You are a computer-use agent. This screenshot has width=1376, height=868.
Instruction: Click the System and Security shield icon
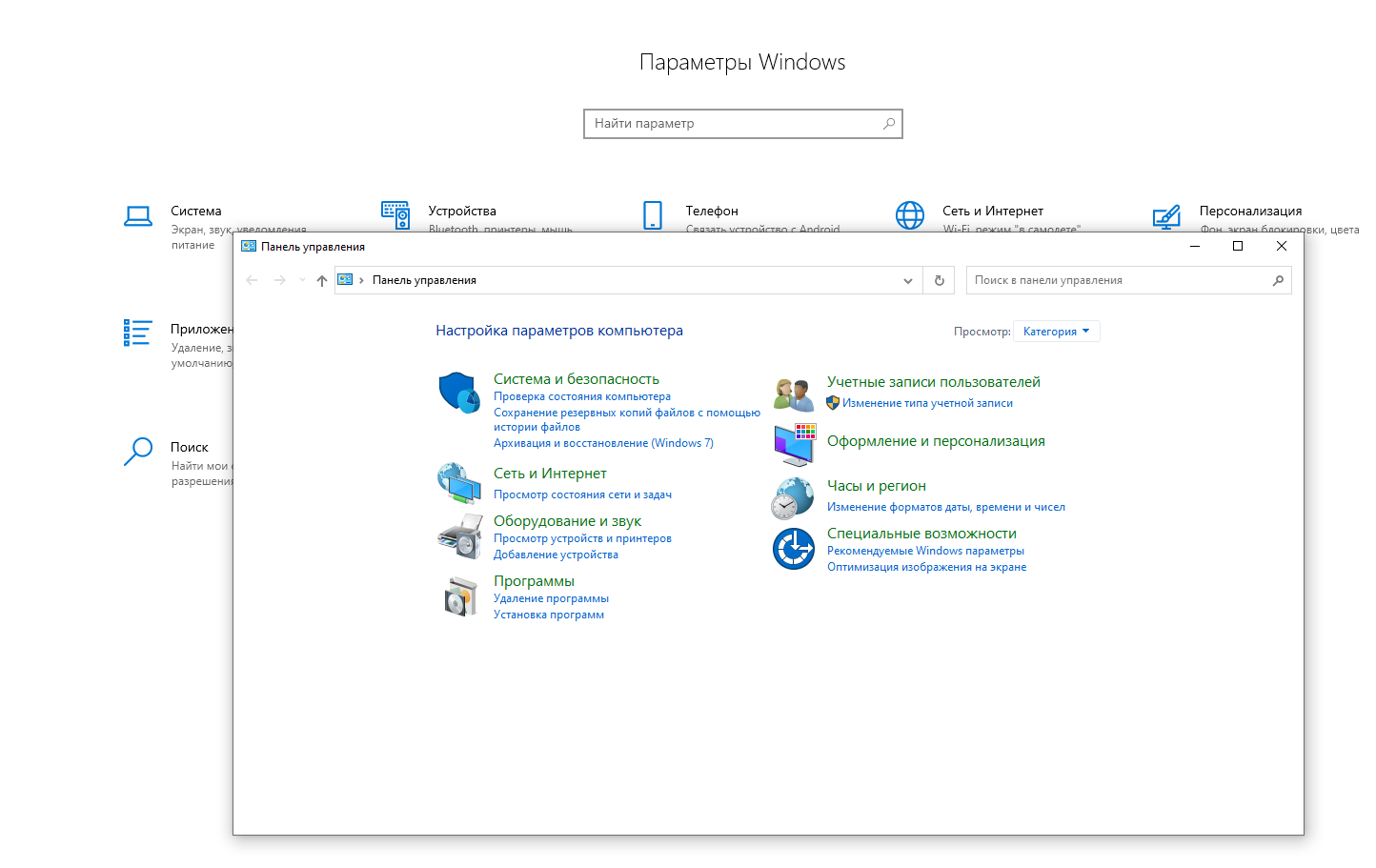(x=458, y=393)
